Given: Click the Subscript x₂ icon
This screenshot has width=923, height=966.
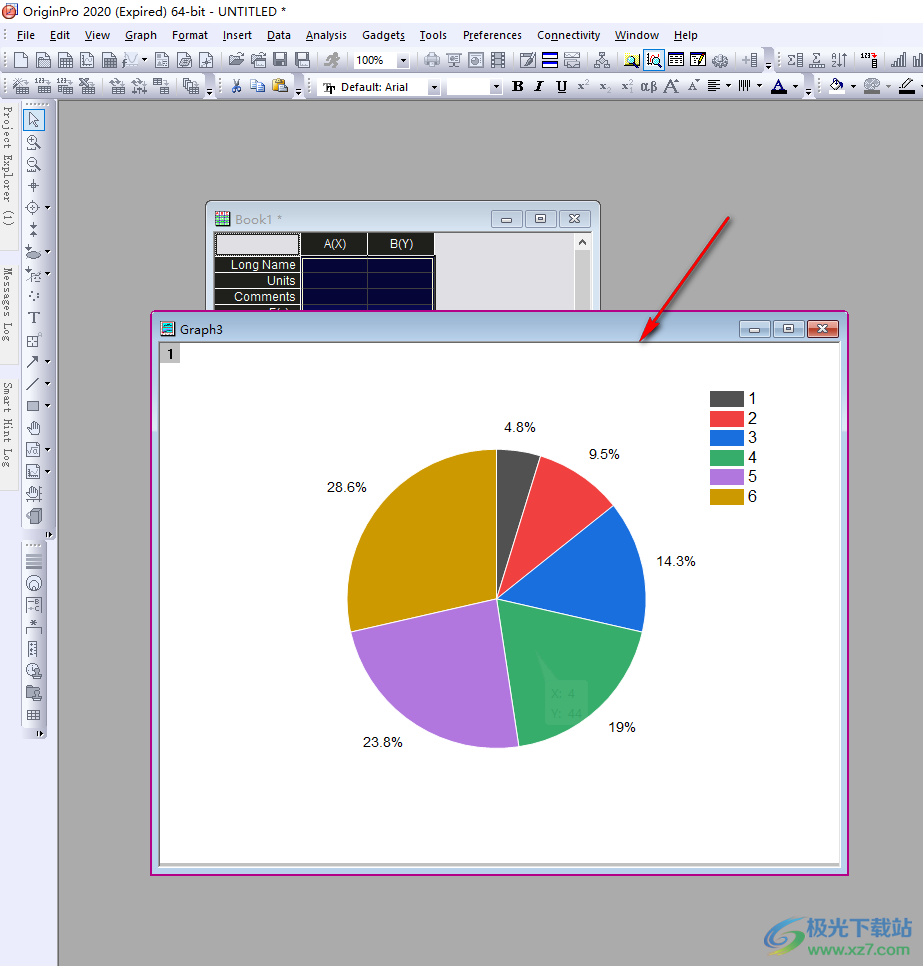Looking at the screenshot, I should [605, 86].
